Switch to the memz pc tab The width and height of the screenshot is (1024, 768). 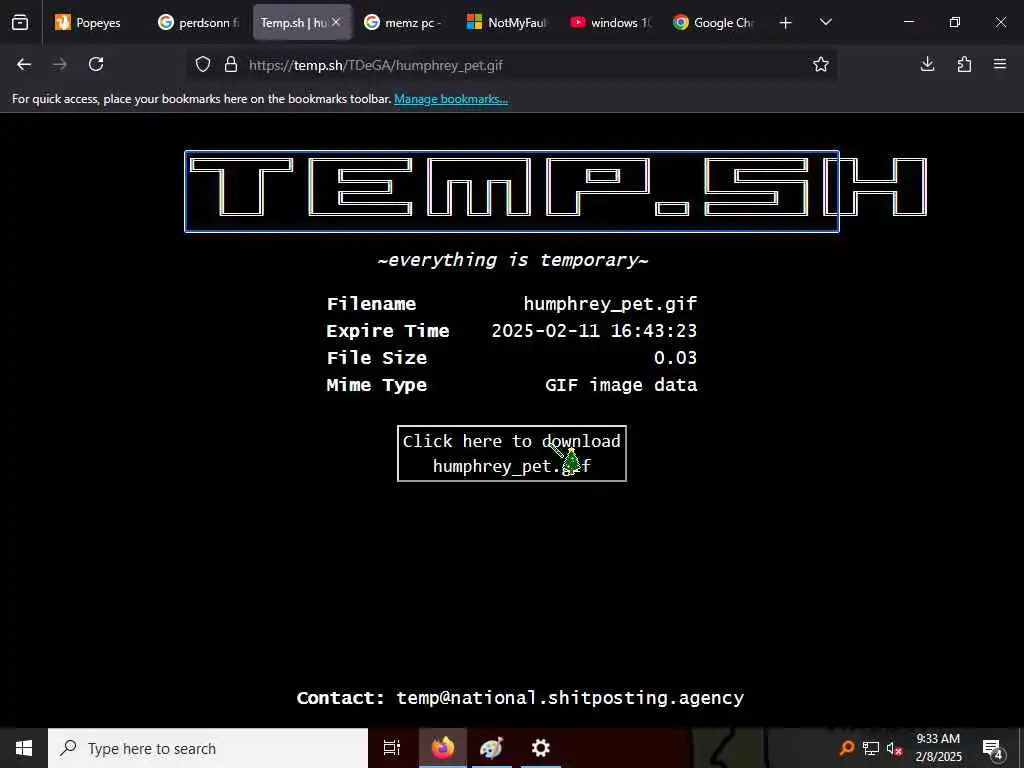pyautogui.click(x=405, y=22)
